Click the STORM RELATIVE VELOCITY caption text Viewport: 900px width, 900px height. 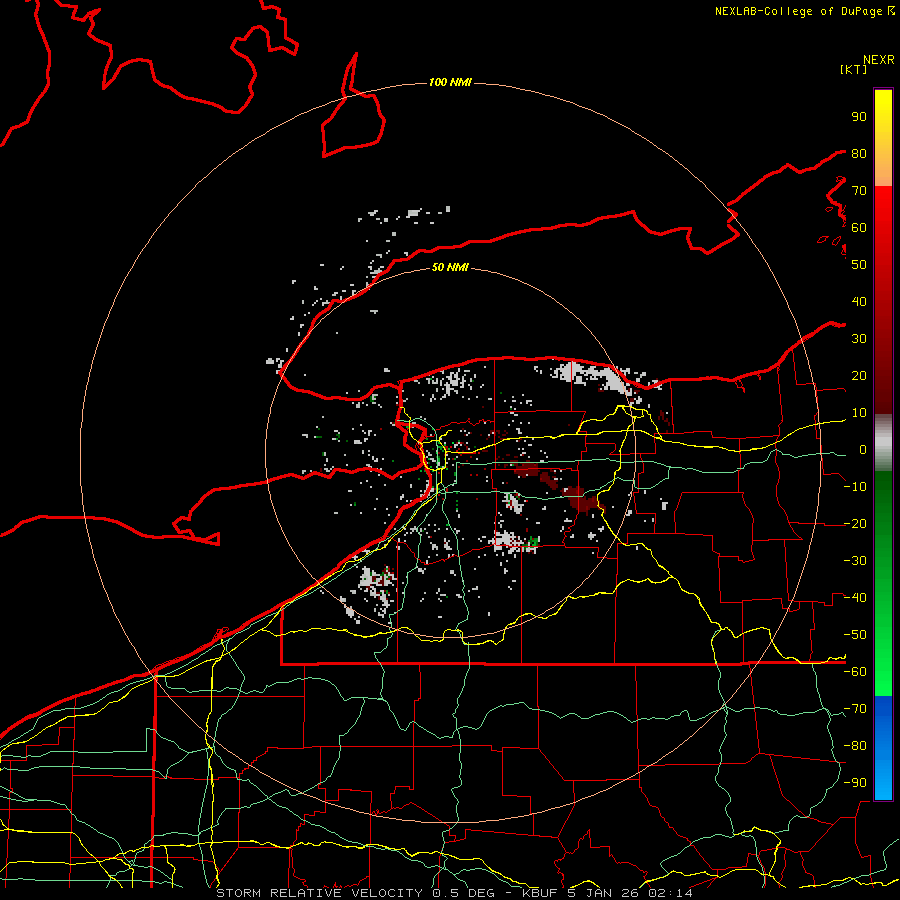(320, 893)
